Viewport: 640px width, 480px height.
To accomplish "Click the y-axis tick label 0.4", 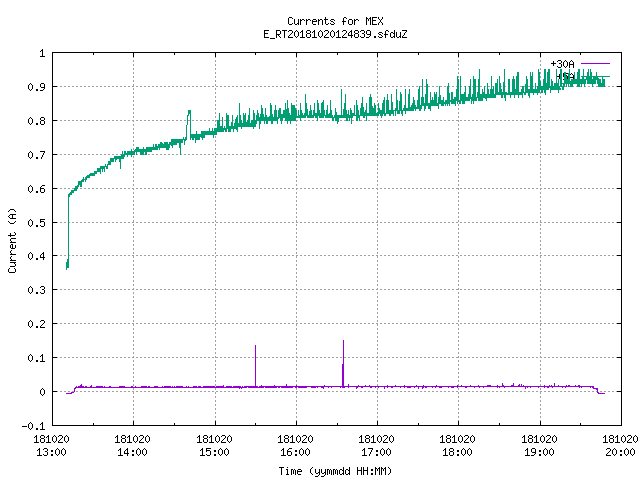I will click(36, 256).
